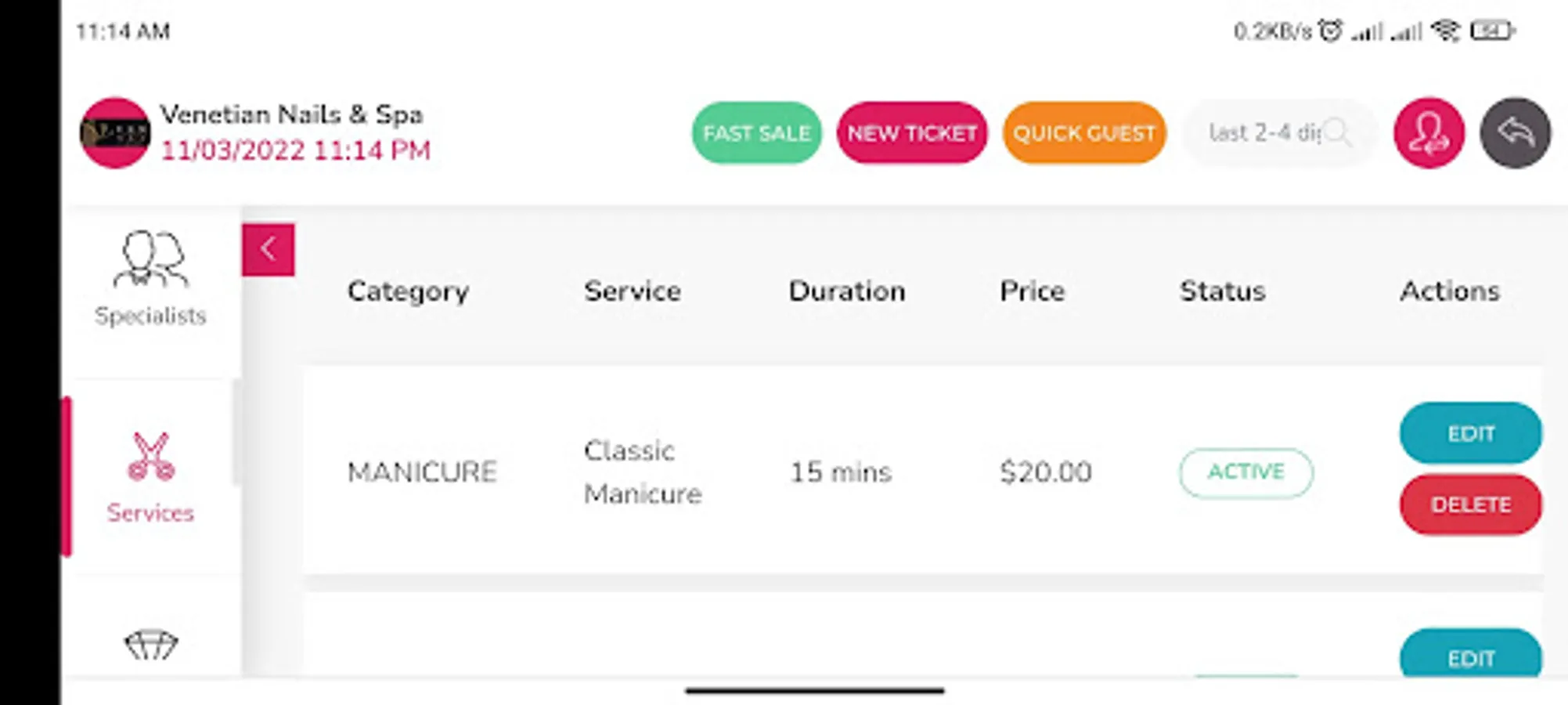Click Edit on the second service row
This screenshot has width=1568, height=705.
(1470, 656)
